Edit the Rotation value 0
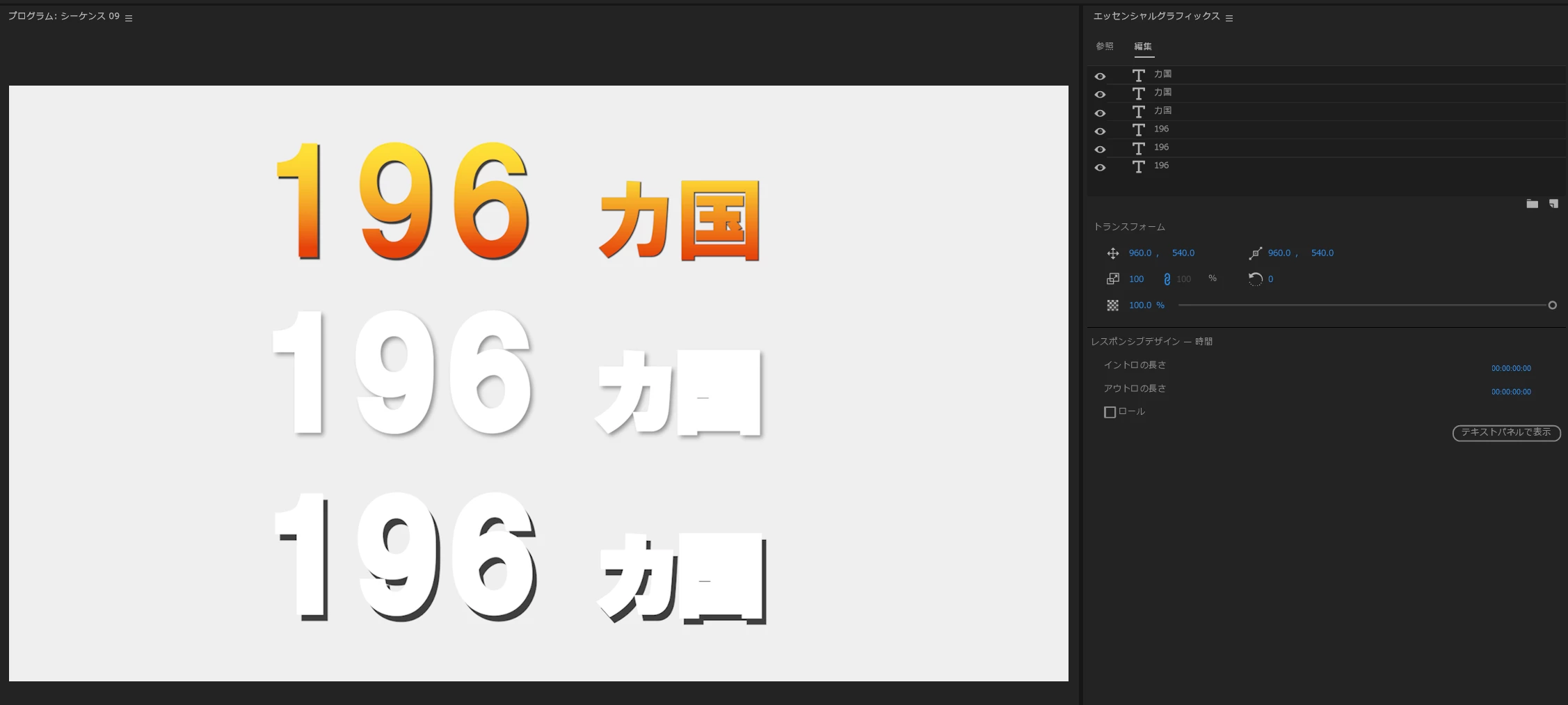This screenshot has height=705, width=1568. (x=1270, y=278)
